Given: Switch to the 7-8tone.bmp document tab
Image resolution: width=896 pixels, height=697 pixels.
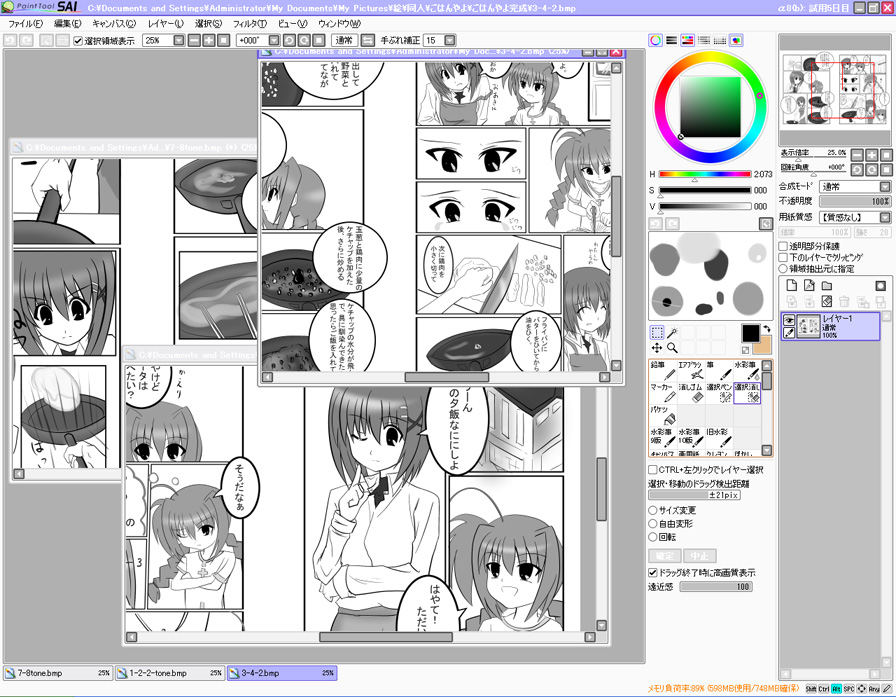Looking at the screenshot, I should click(57, 673).
